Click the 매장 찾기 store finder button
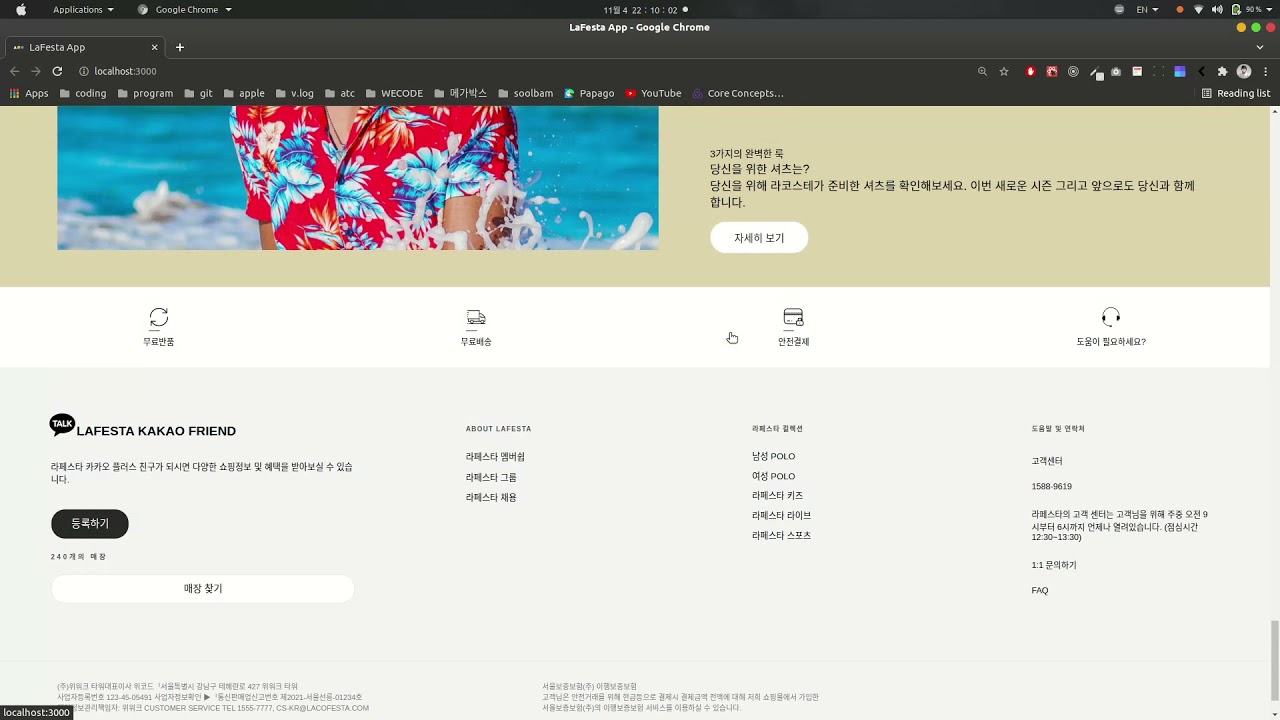 click(x=203, y=589)
